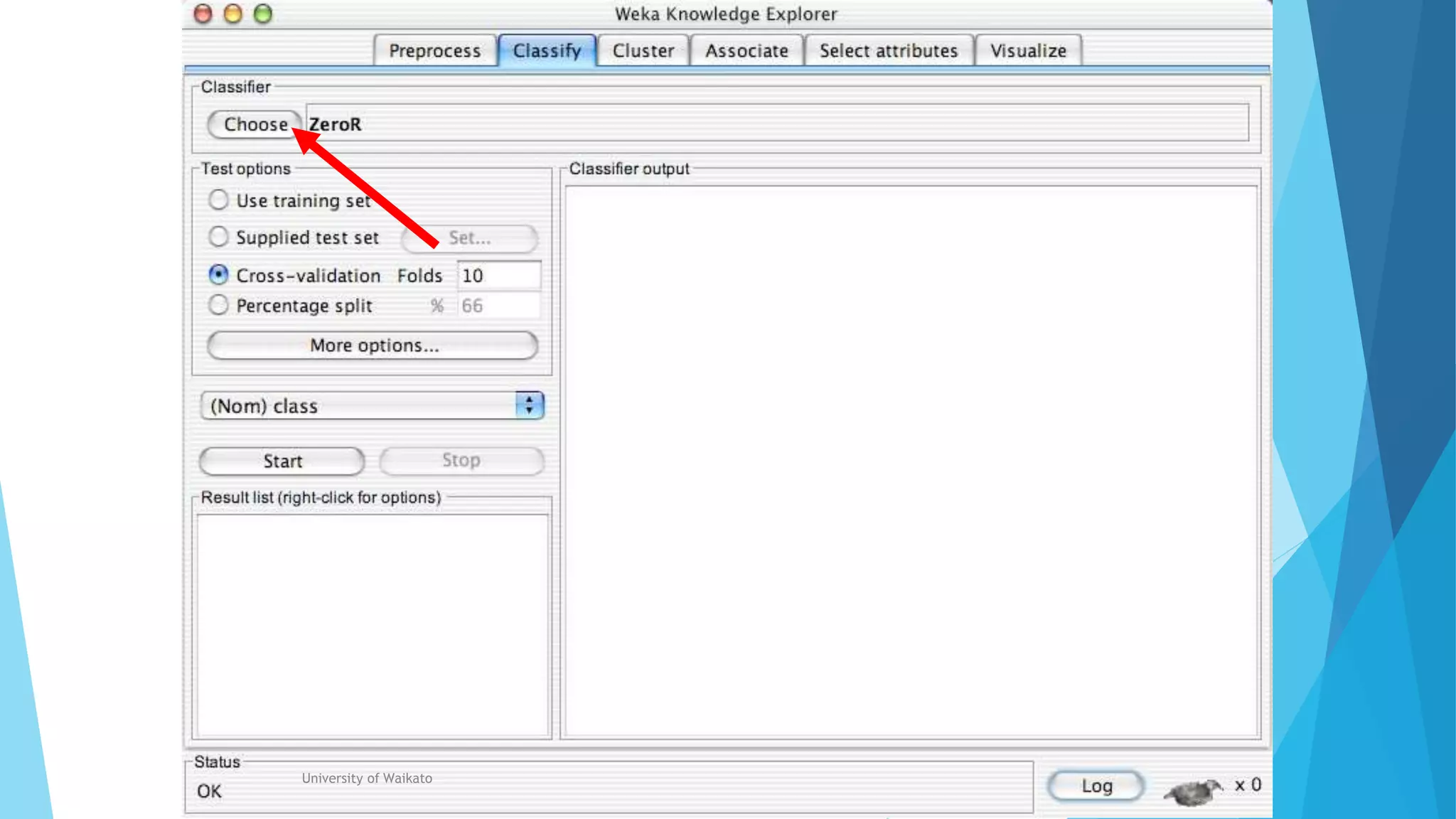Click the yellow minimize window button

233,14
